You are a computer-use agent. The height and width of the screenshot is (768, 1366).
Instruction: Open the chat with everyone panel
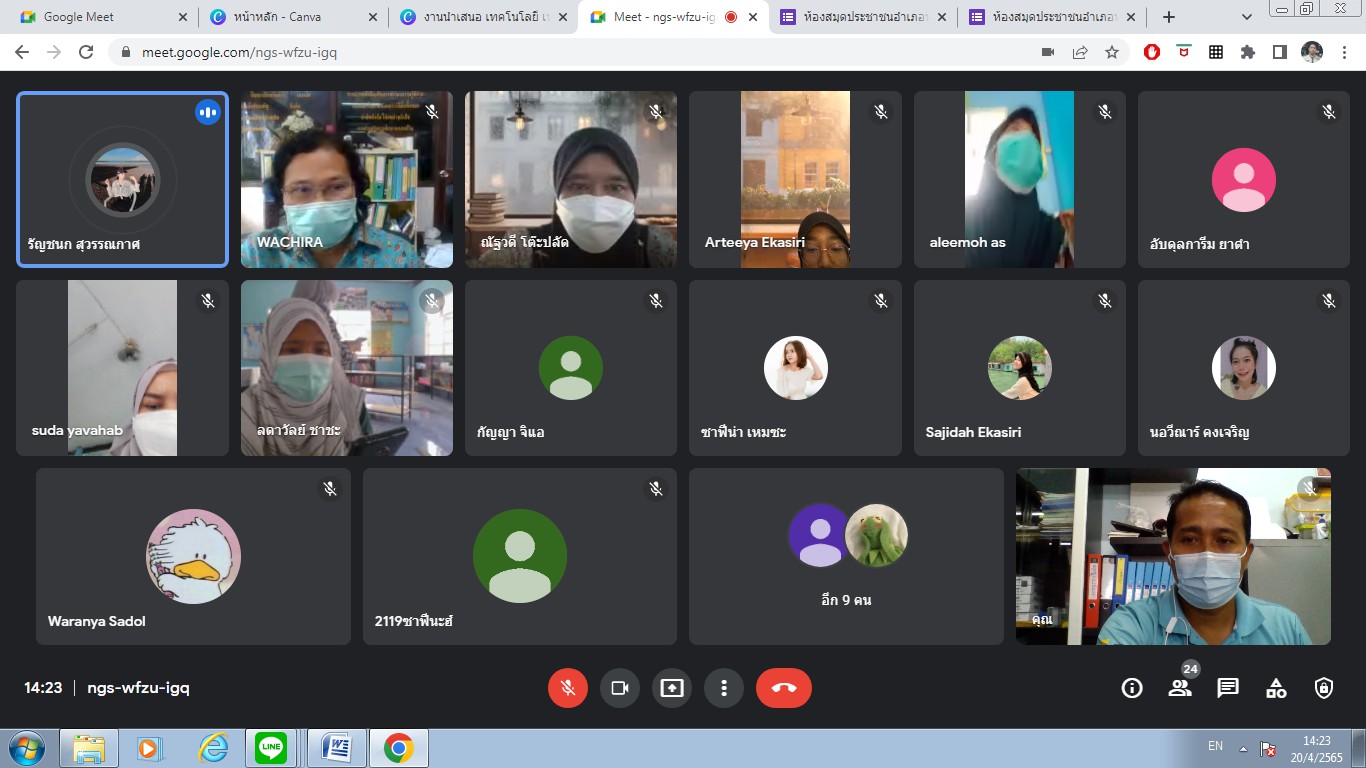pyautogui.click(x=1228, y=688)
